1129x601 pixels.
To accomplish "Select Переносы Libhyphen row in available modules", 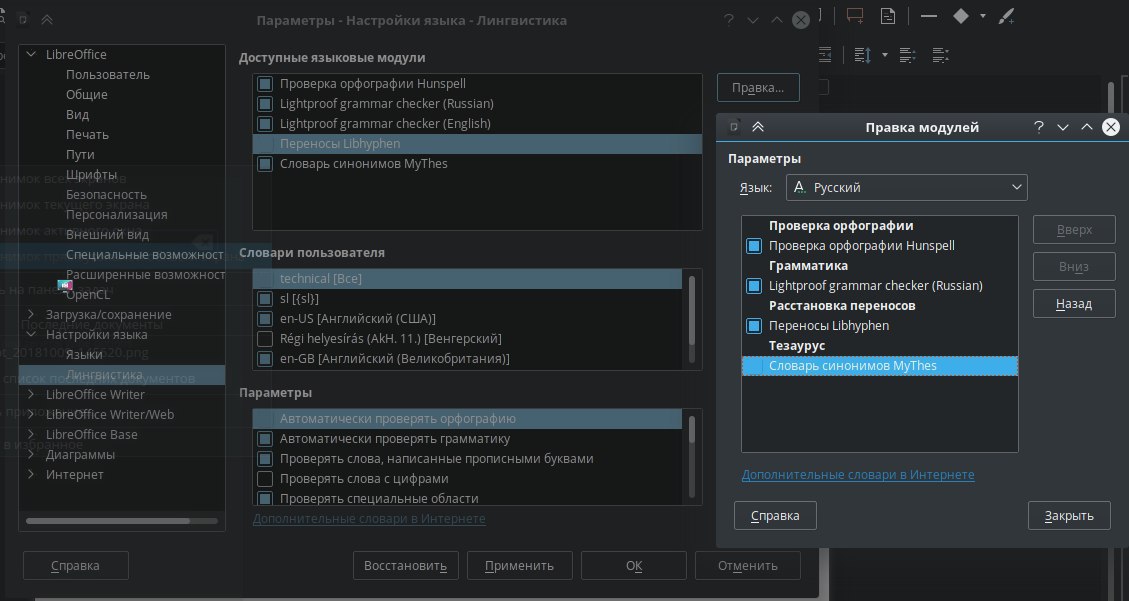I will click(477, 144).
